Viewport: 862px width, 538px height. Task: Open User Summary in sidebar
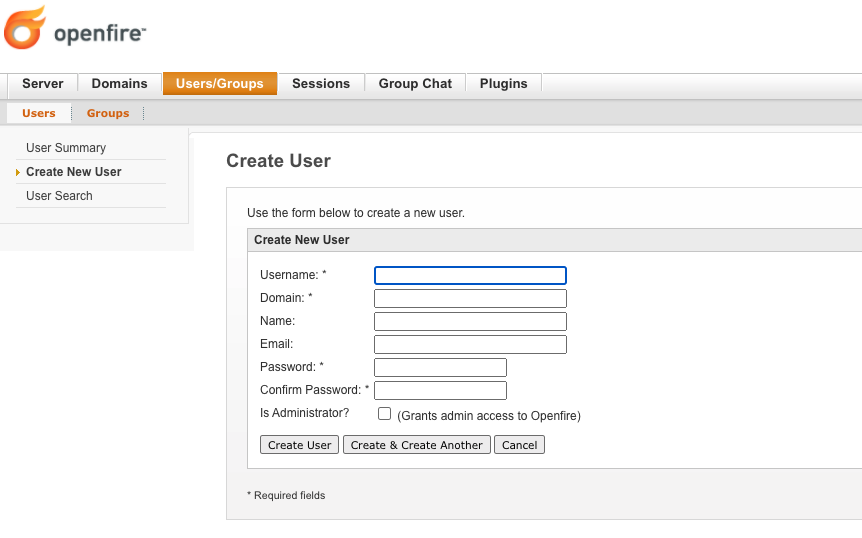[66, 148]
